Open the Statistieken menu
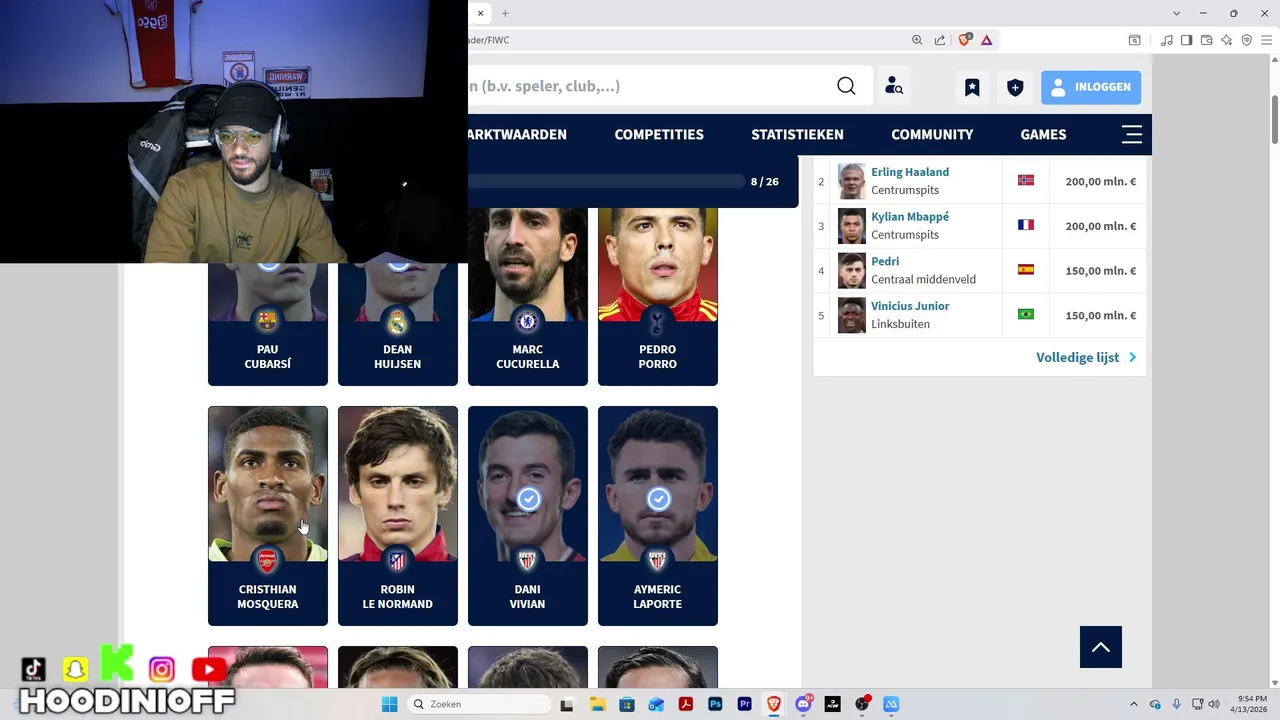 [797, 134]
